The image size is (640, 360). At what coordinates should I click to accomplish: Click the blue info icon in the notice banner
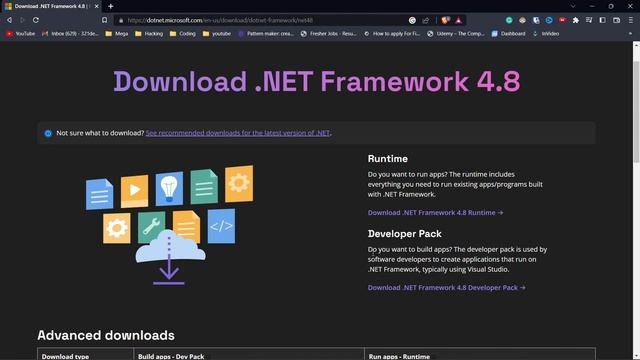point(48,133)
